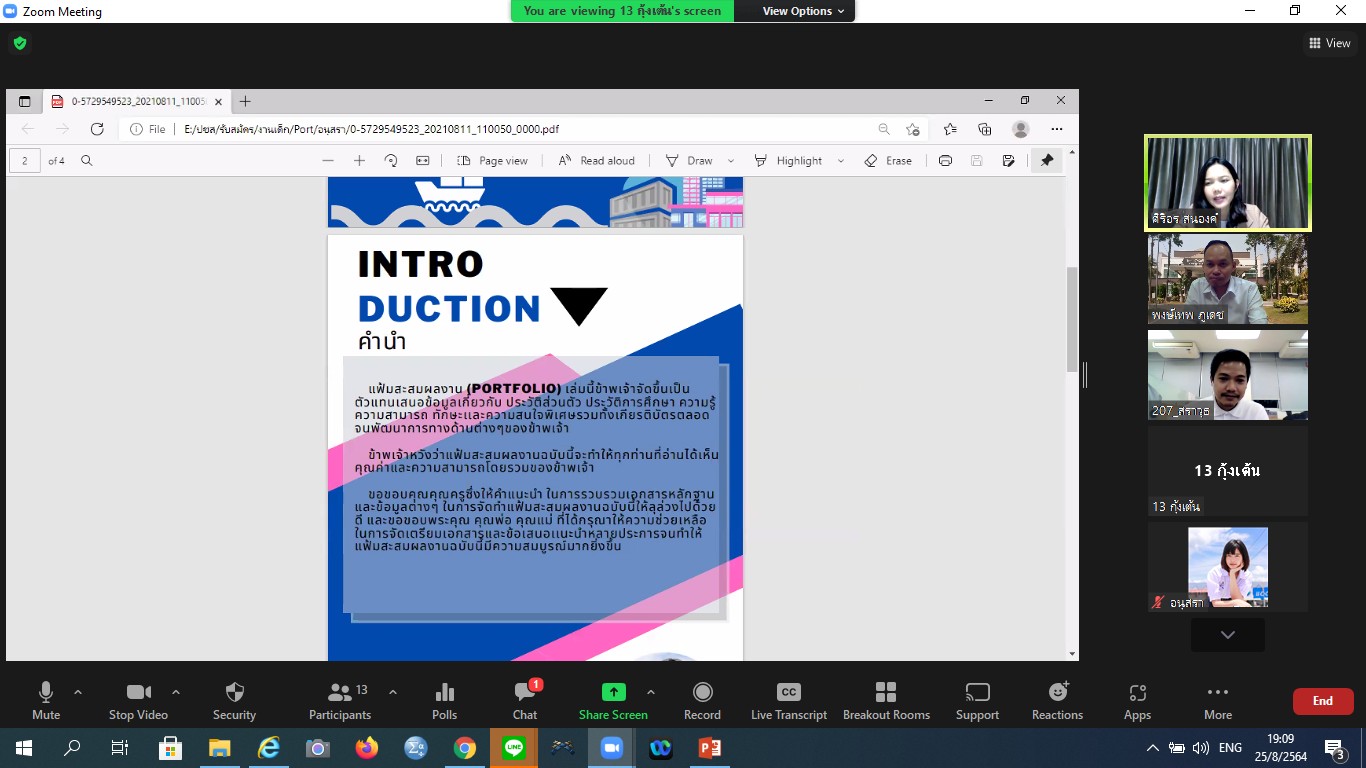Open the Breakout Rooms panel

pyautogui.click(x=886, y=700)
